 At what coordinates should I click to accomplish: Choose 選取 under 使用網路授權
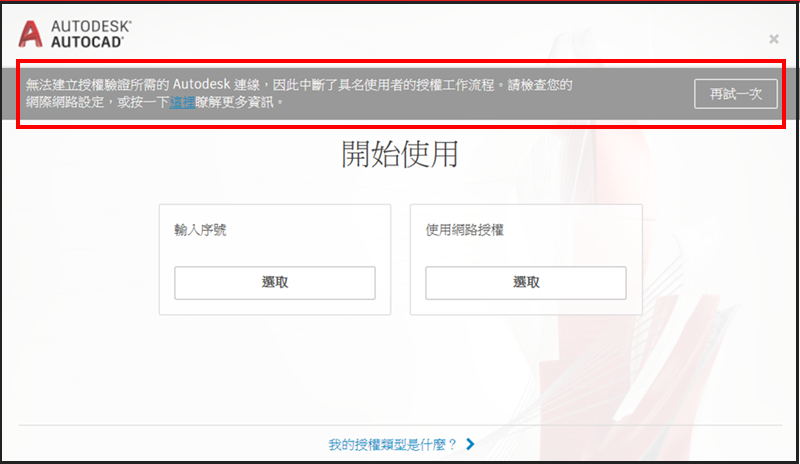[x=526, y=283]
